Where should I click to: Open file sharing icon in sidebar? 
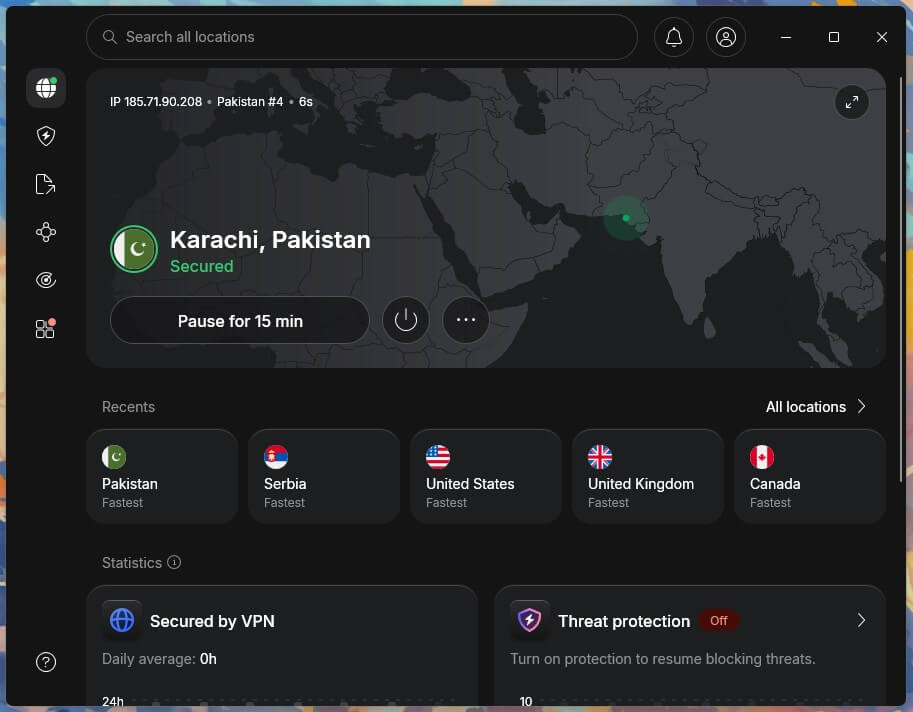coord(45,184)
